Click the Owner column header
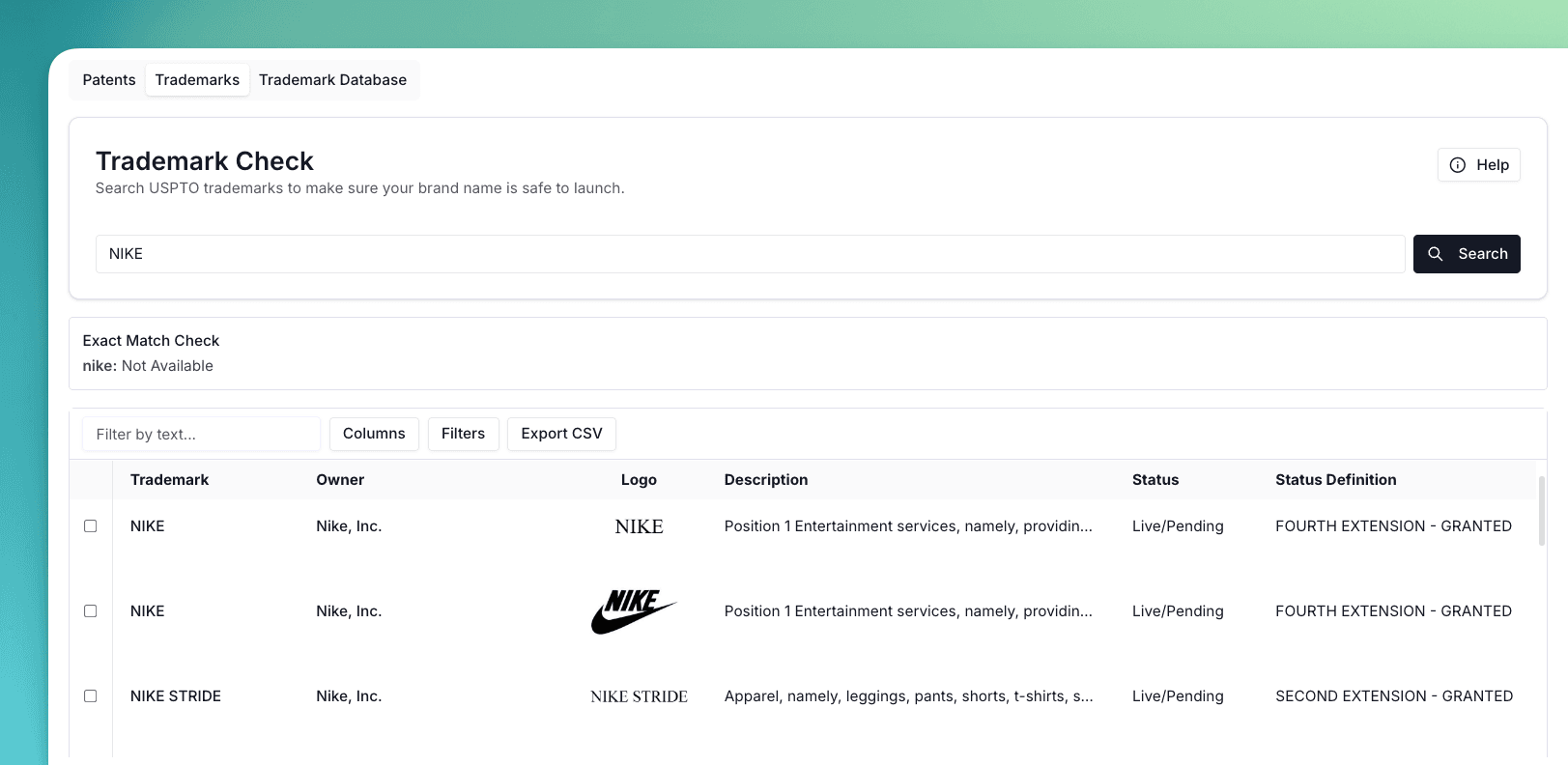The height and width of the screenshot is (765, 1568). pos(340,480)
